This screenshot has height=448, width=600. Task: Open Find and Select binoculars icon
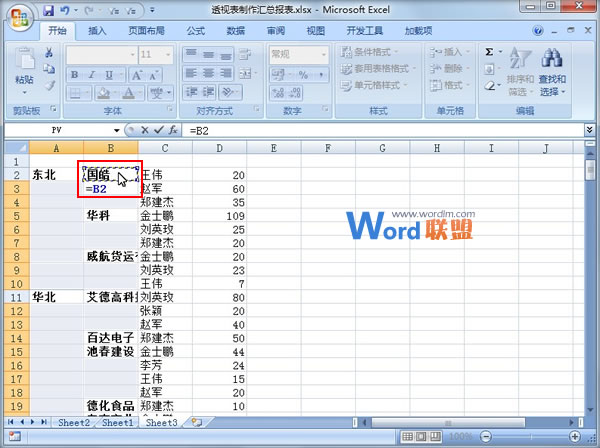551,58
